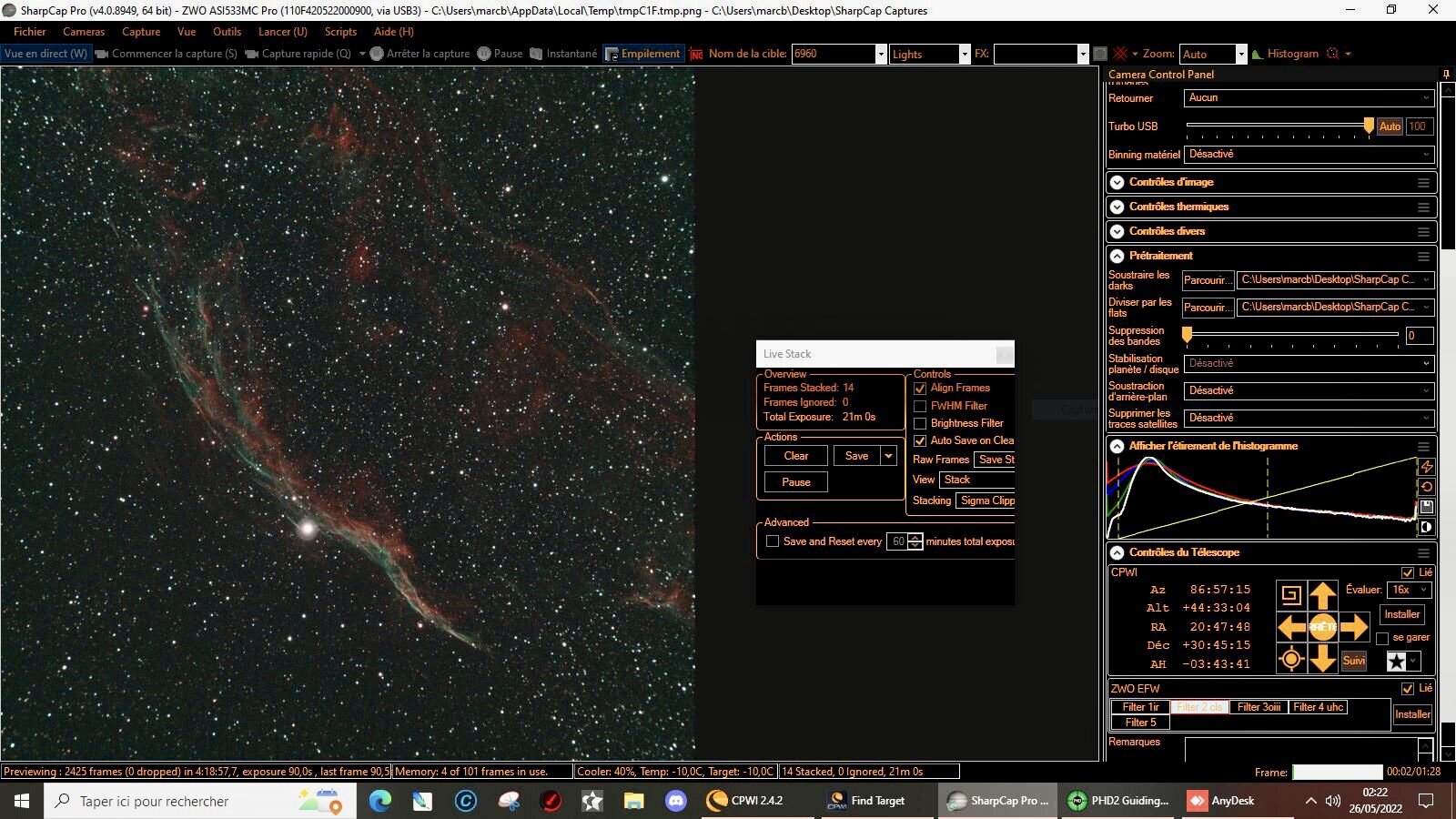Screen dimensions: 1456x819
Task: Open Discord from the taskbar
Action: click(675, 801)
